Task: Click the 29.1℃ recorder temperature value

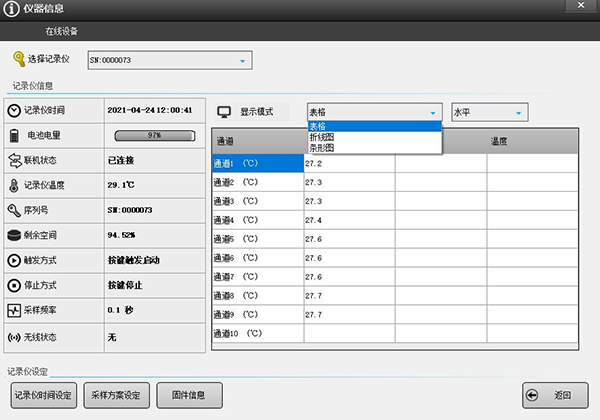Action: pyautogui.click(x=121, y=185)
